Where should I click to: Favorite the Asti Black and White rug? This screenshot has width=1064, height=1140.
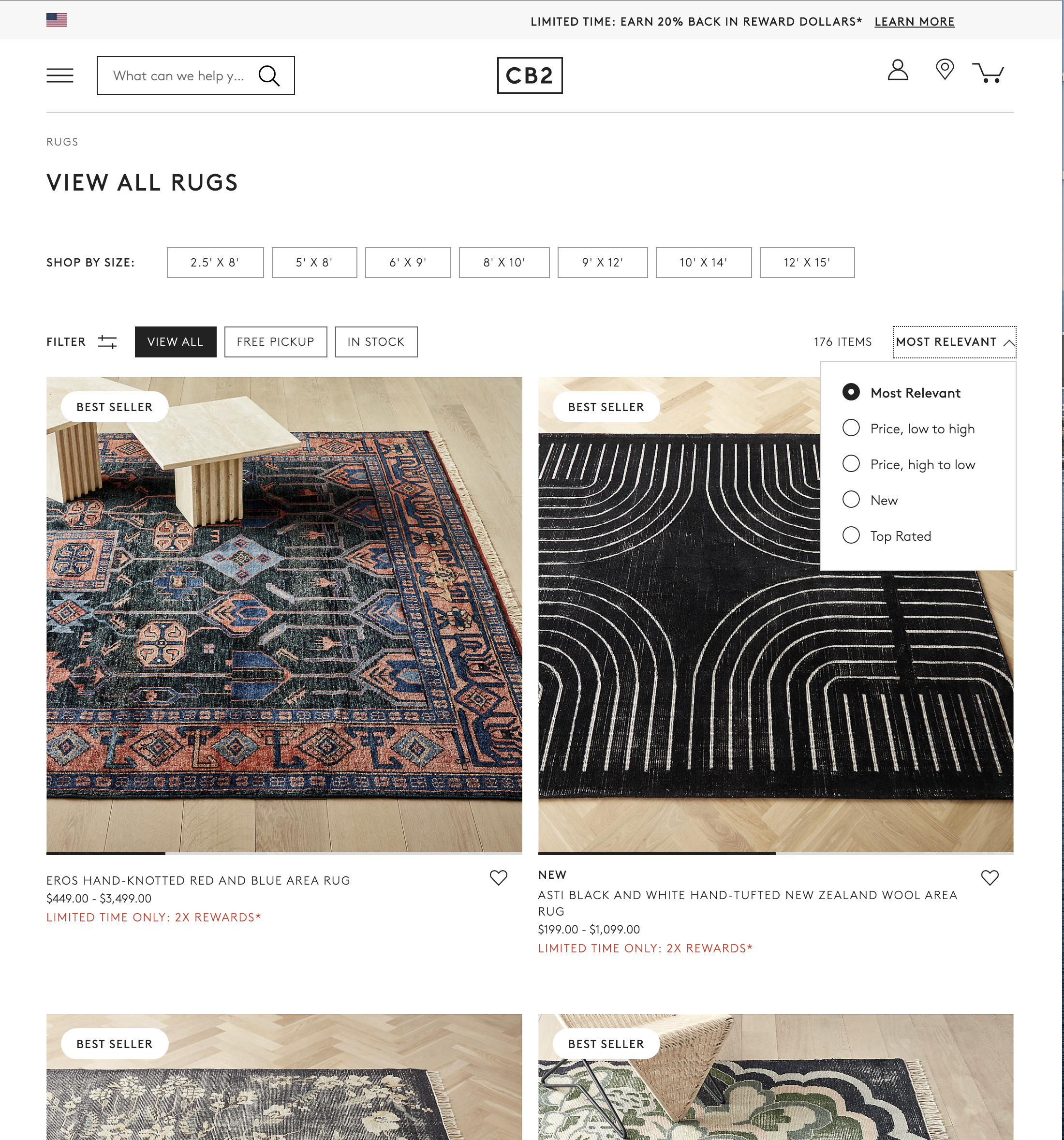(990, 877)
